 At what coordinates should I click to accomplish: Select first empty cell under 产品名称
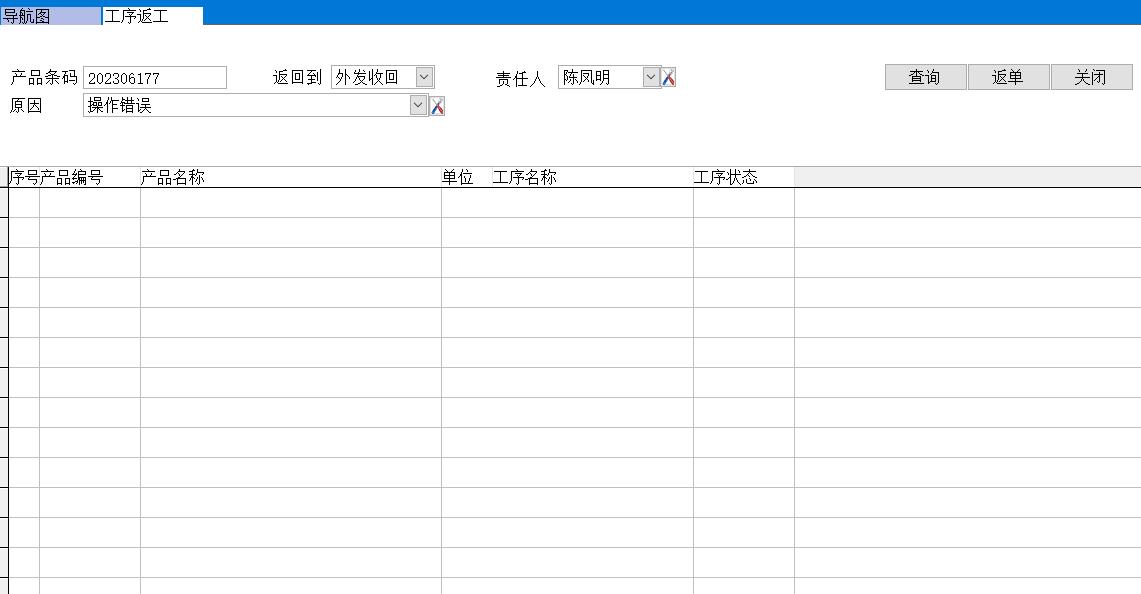click(290, 203)
